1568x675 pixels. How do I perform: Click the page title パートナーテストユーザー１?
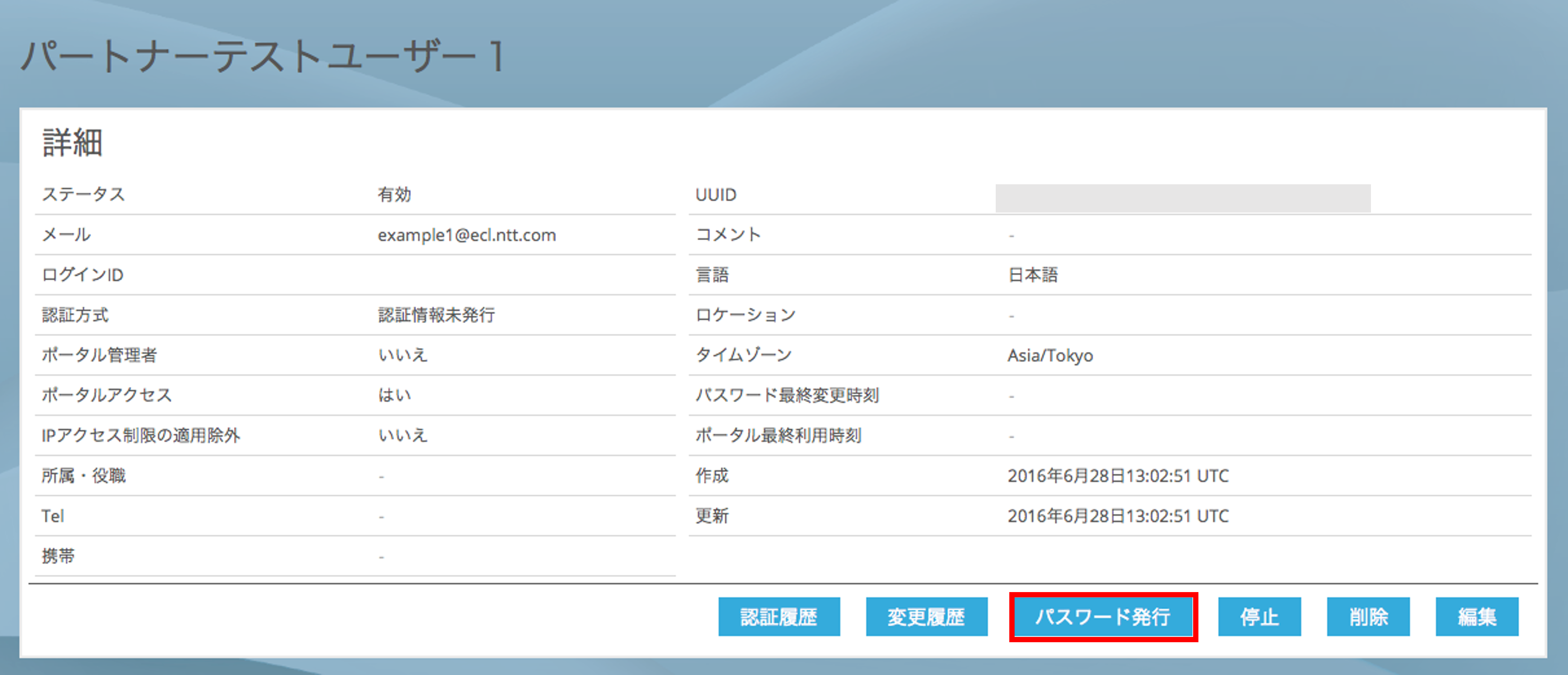(x=264, y=57)
